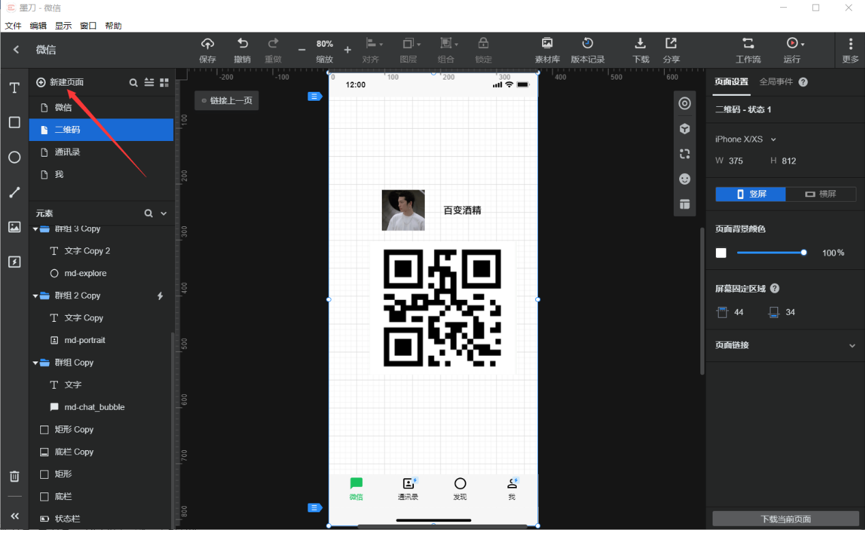Image resolution: width=865 pixels, height=535 pixels.
Task: Select 横屏 landscape orientation
Action: [821, 194]
